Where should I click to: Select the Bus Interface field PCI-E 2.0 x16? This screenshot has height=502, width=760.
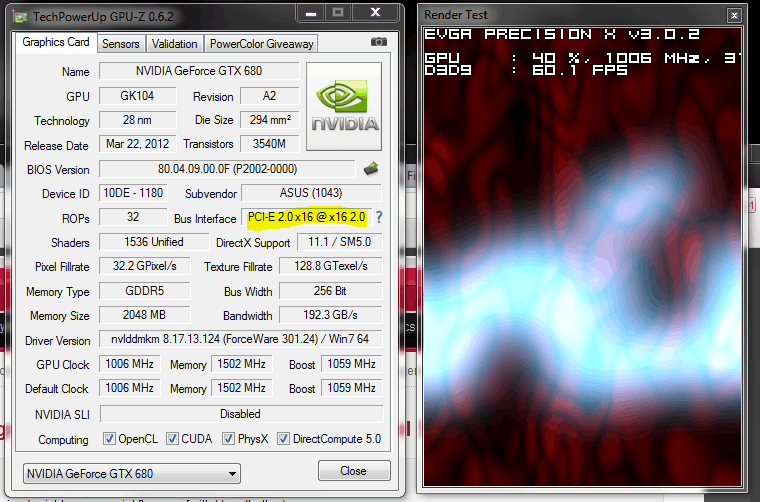(306, 217)
